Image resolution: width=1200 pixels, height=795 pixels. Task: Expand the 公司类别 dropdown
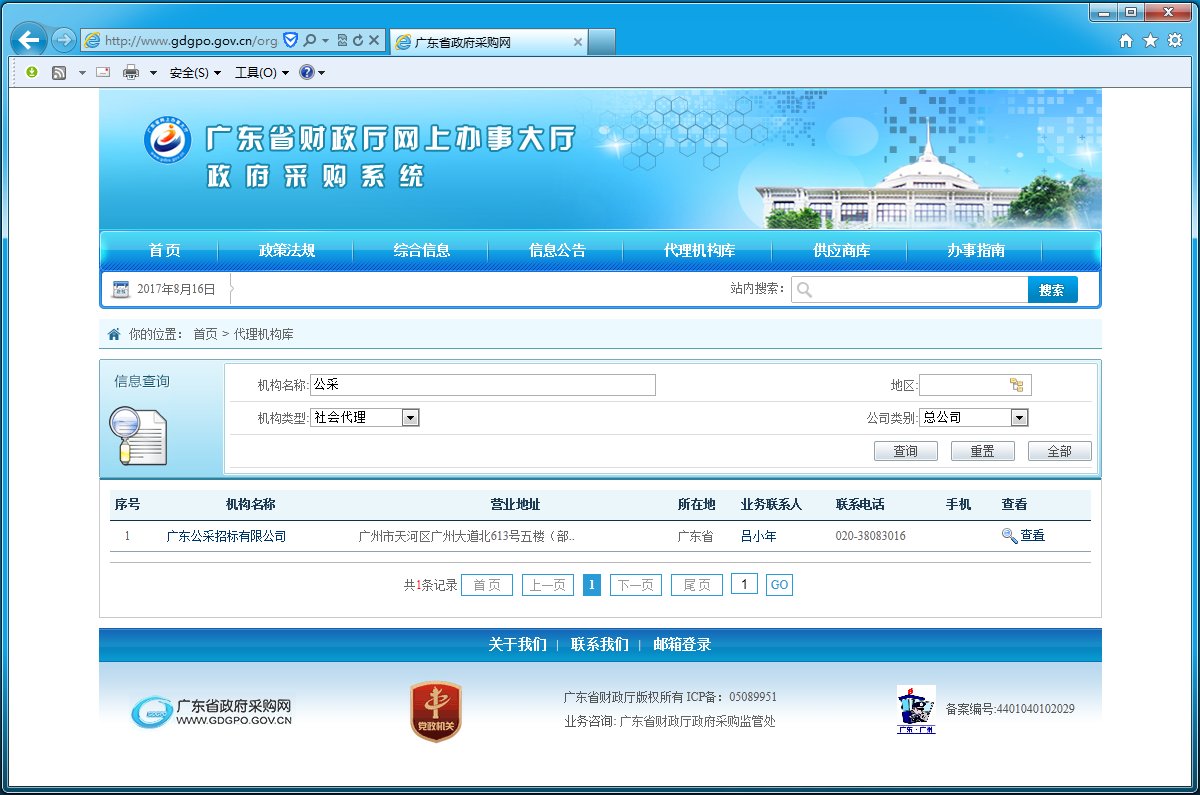click(x=1019, y=418)
